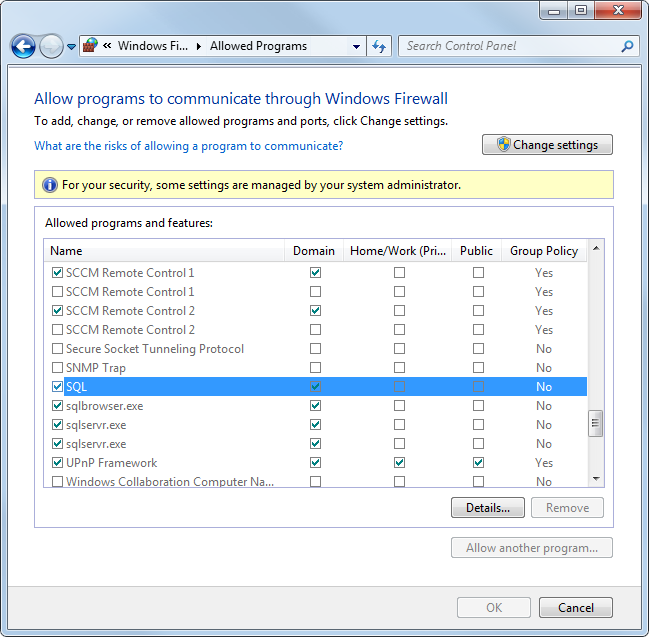649x637 pixels.
Task: Maximize the Allowed Programs window
Action: 581,10
